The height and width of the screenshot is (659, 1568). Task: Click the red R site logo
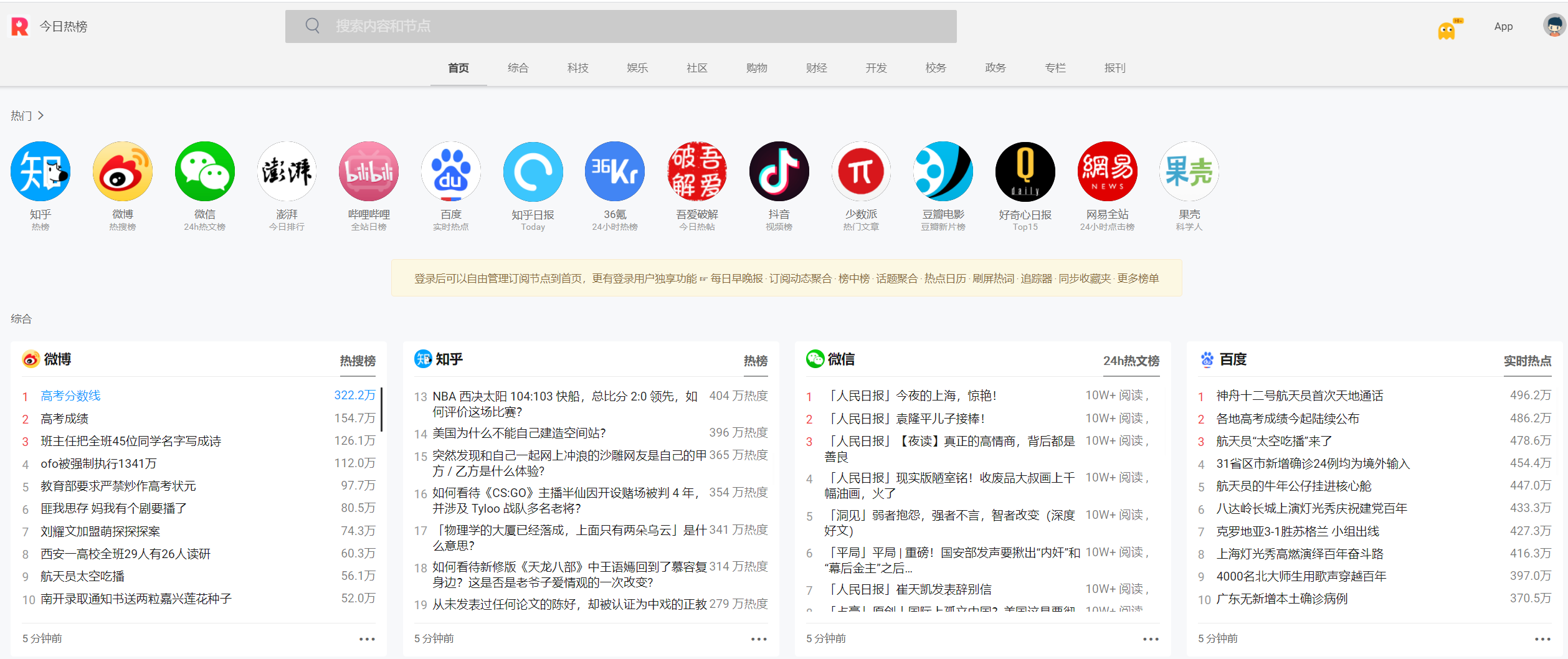pos(20,26)
